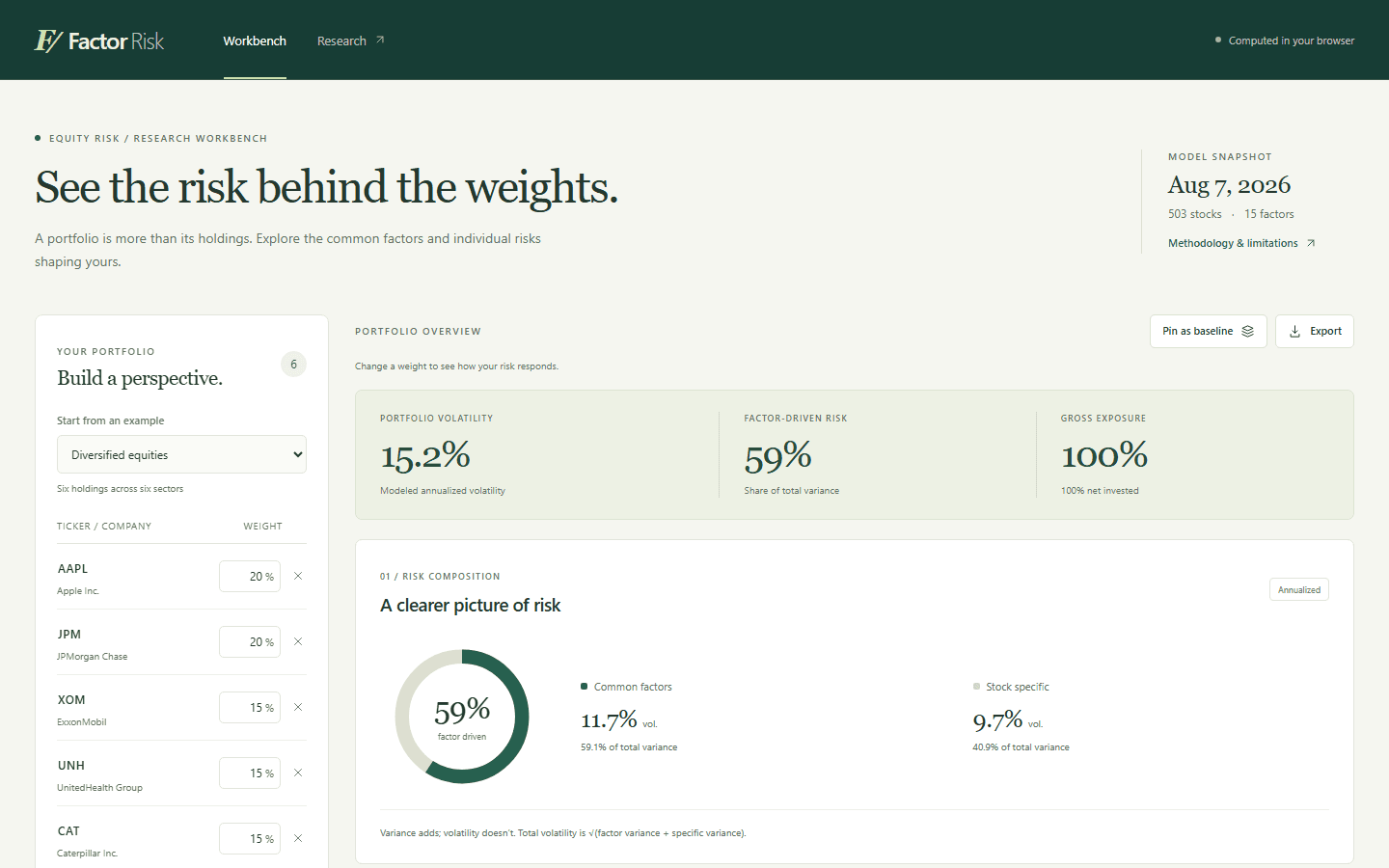1389x868 pixels.
Task: Click the '15 factors' text
Action: [1269, 214]
